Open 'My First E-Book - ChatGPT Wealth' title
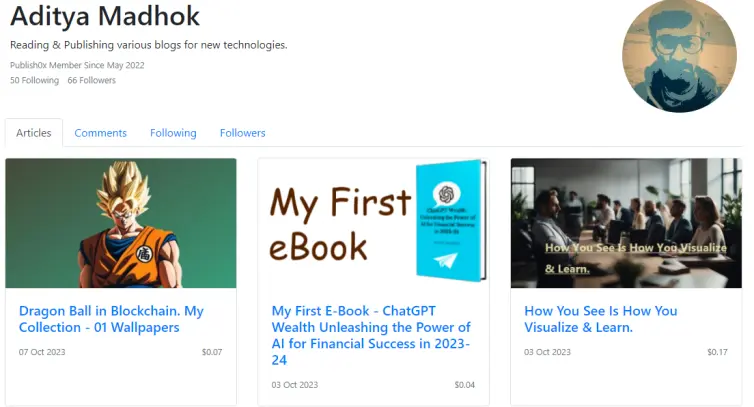The width and height of the screenshot is (754, 407). pyautogui.click(x=371, y=335)
